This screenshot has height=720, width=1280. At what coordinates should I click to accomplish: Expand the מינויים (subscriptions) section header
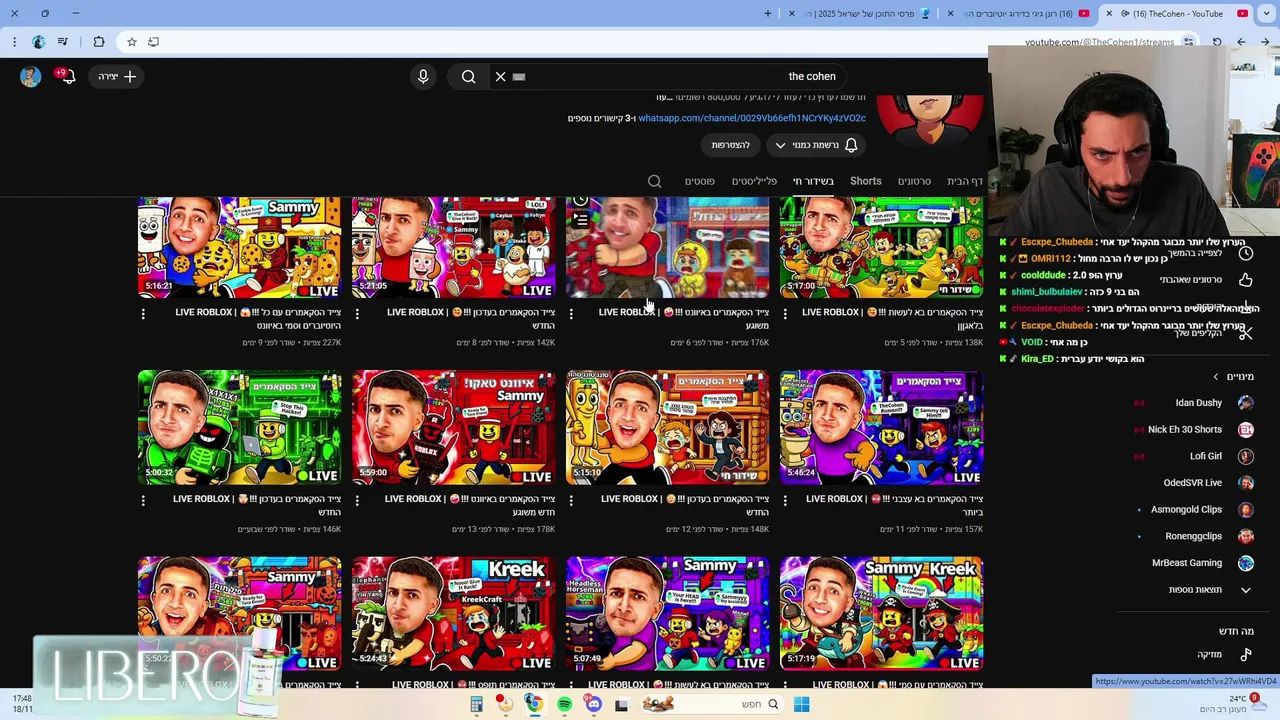pyautogui.click(x=1234, y=376)
